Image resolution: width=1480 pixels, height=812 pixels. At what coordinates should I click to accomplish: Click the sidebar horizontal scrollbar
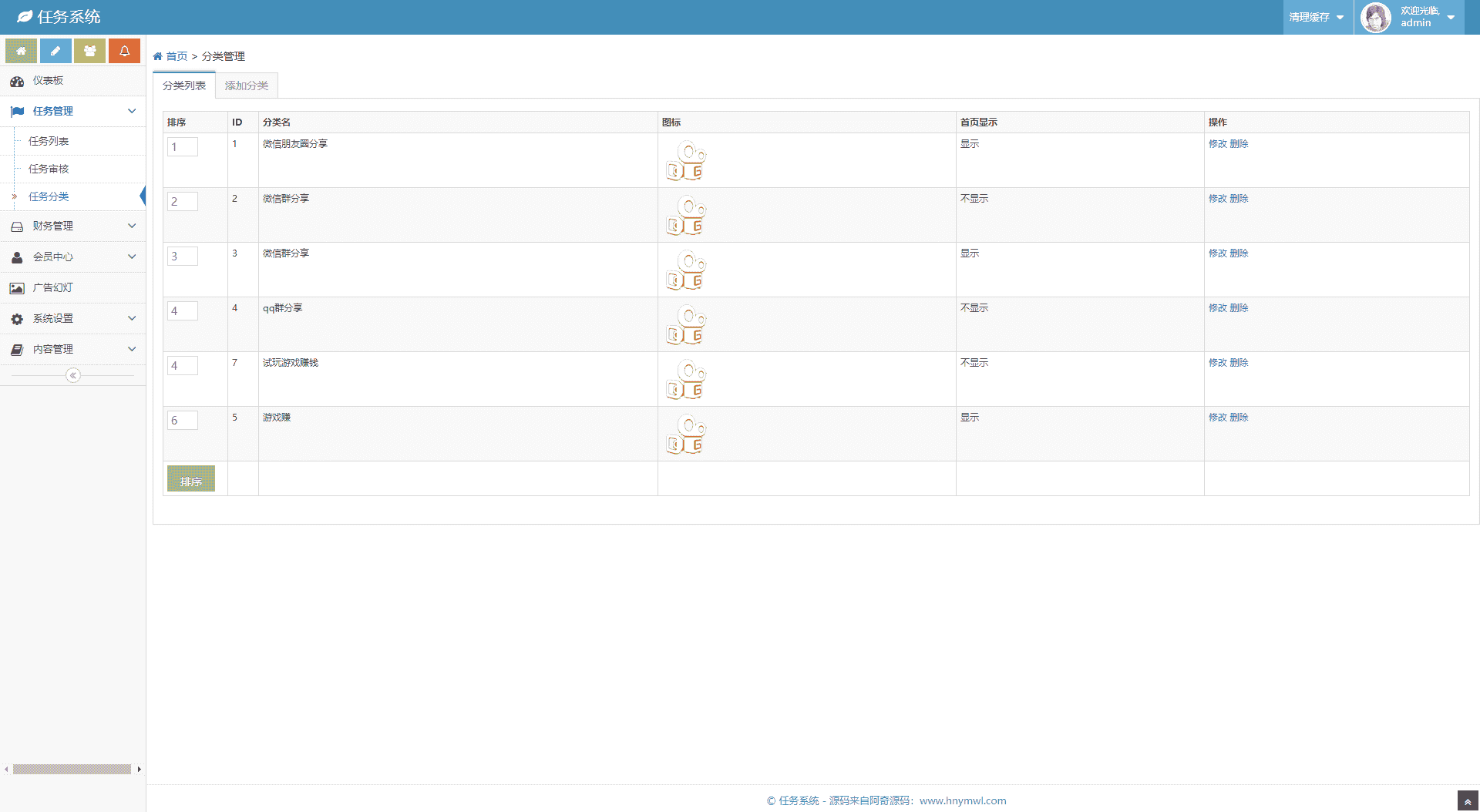[72, 769]
